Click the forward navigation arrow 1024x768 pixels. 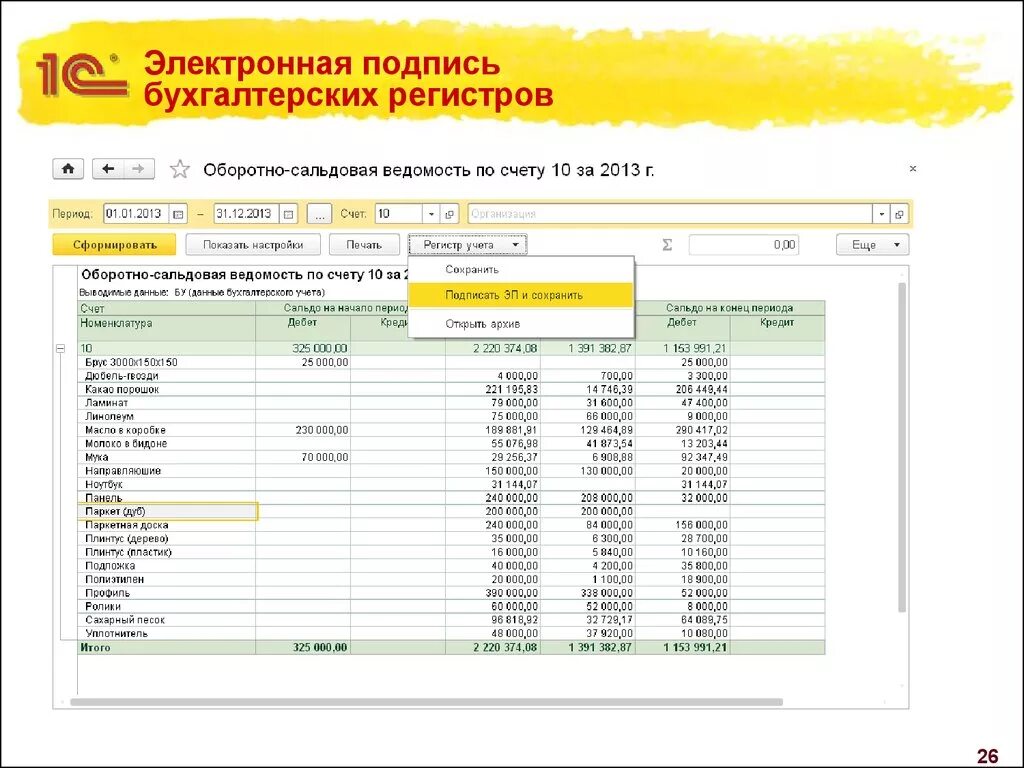(138, 168)
